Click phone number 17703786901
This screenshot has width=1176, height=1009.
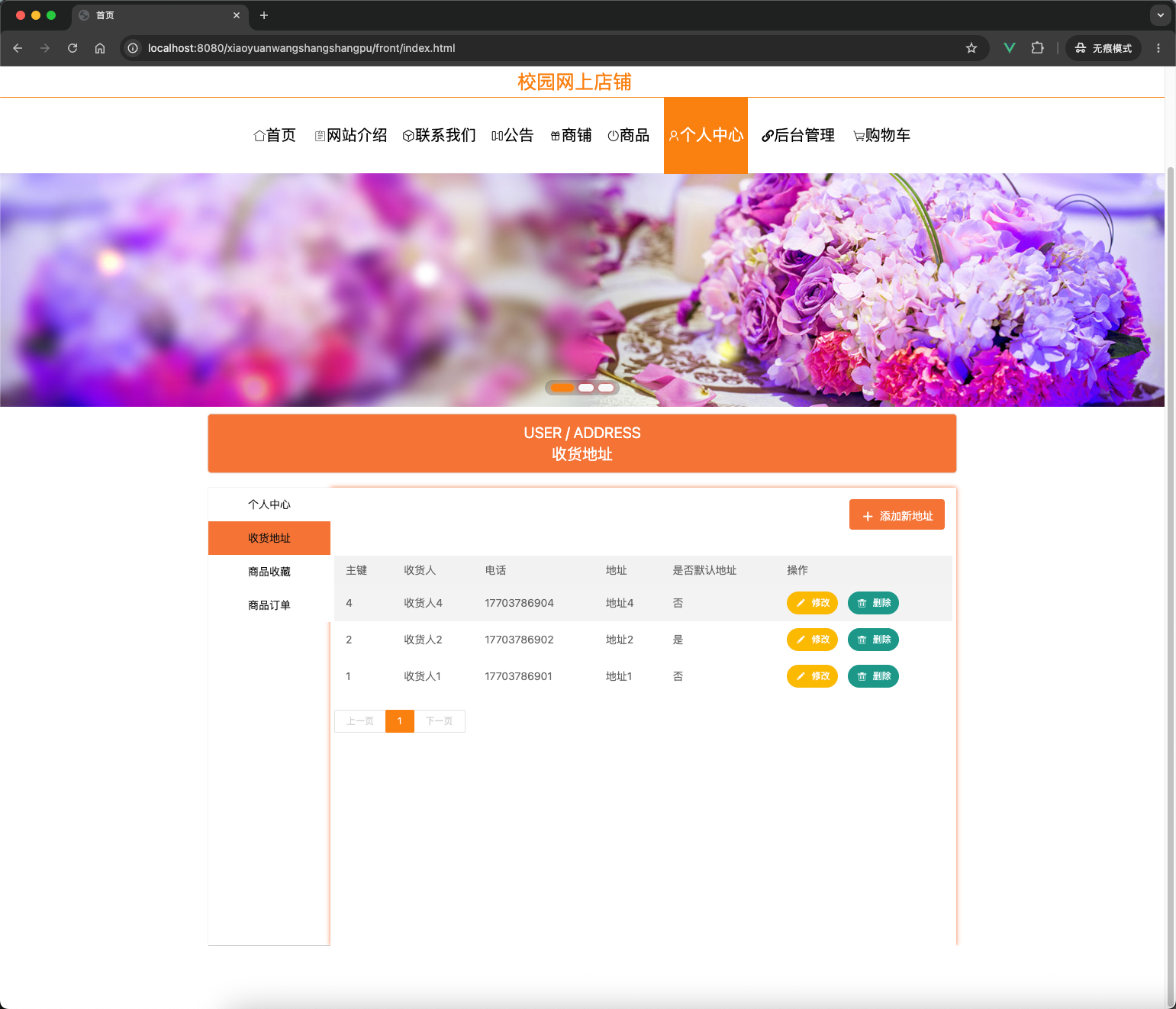click(x=518, y=676)
